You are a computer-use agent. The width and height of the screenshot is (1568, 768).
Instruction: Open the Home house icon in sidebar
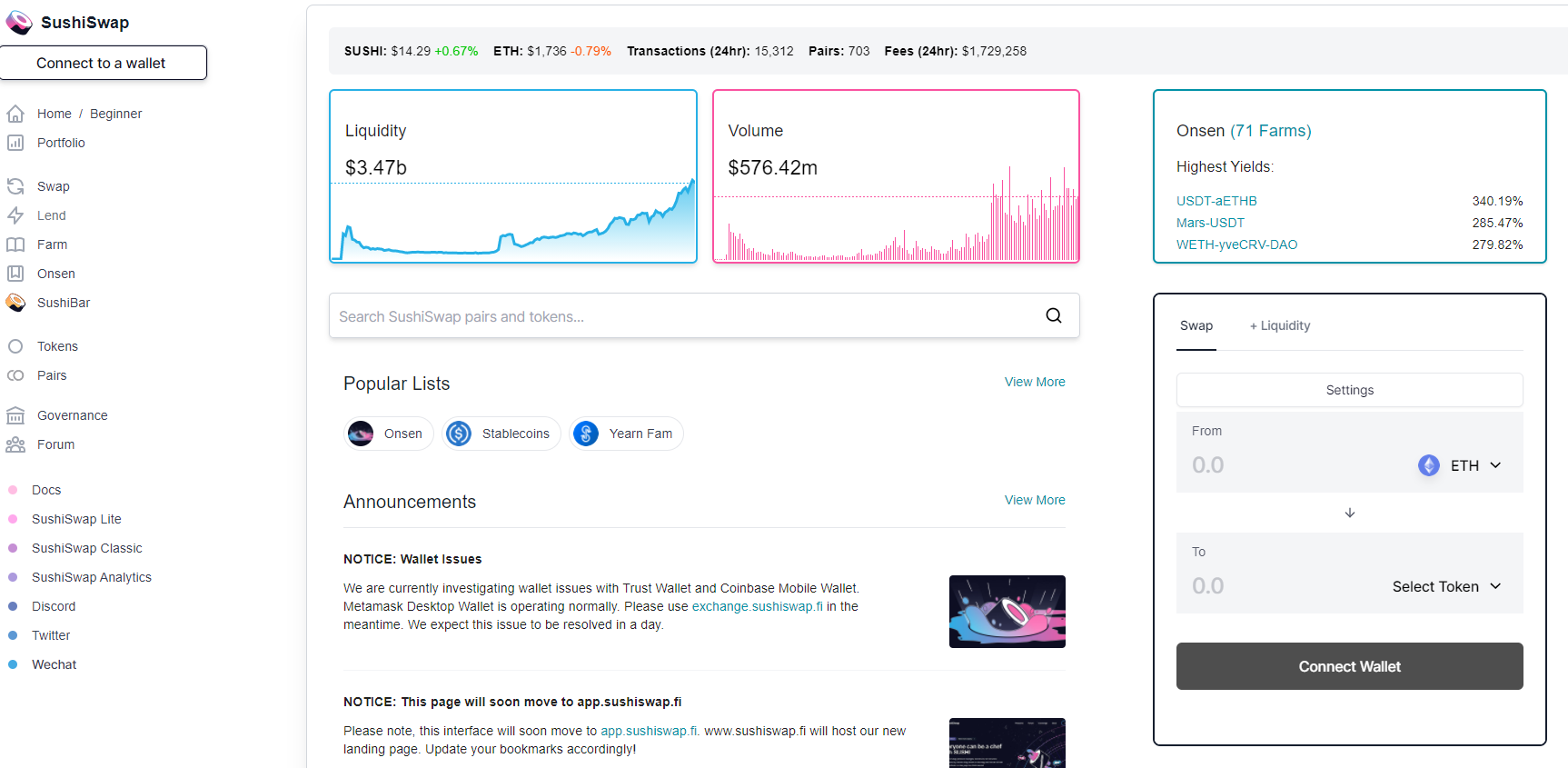(x=15, y=114)
